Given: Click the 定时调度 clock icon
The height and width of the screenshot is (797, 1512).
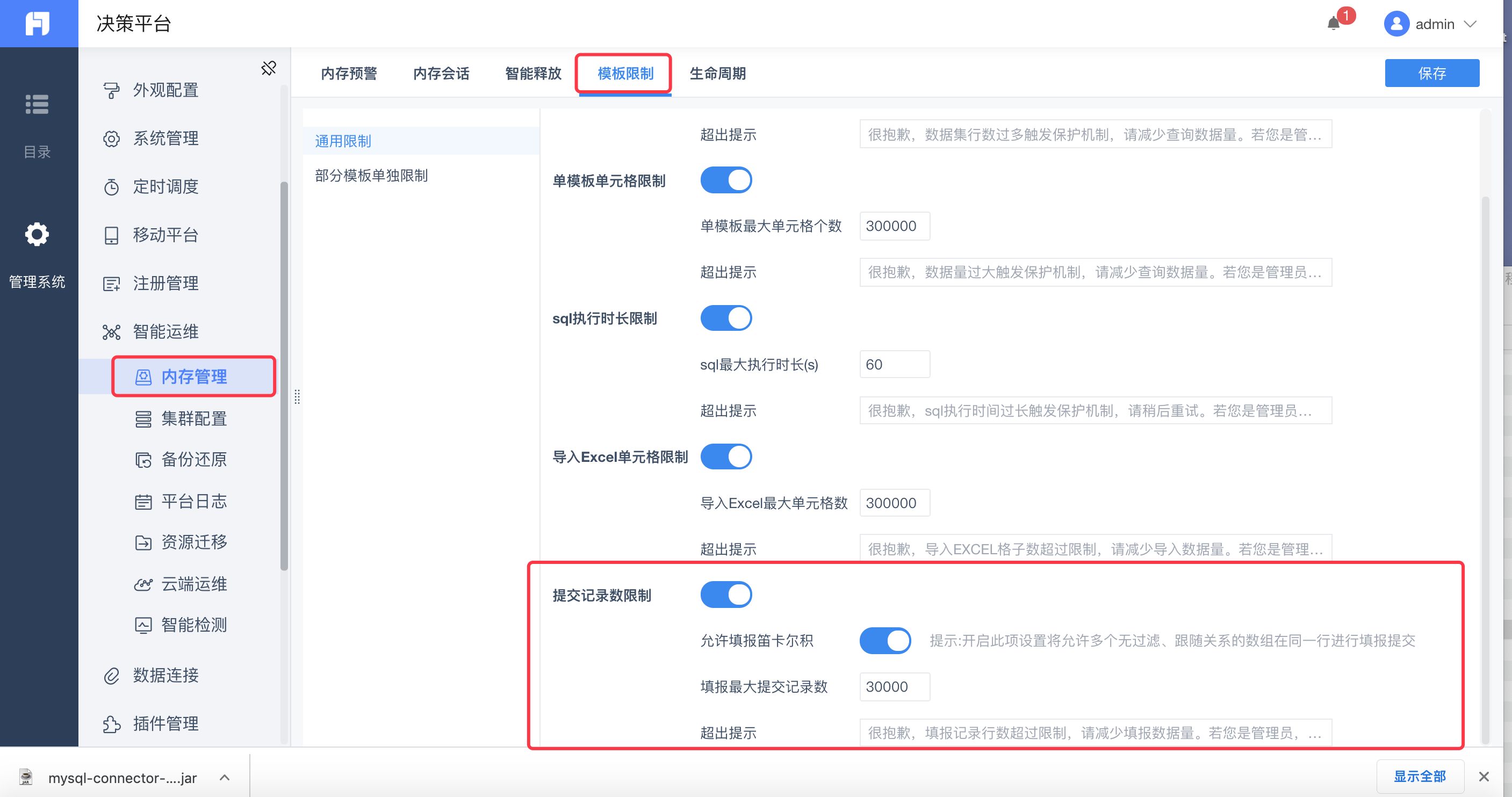Looking at the screenshot, I should [112, 187].
